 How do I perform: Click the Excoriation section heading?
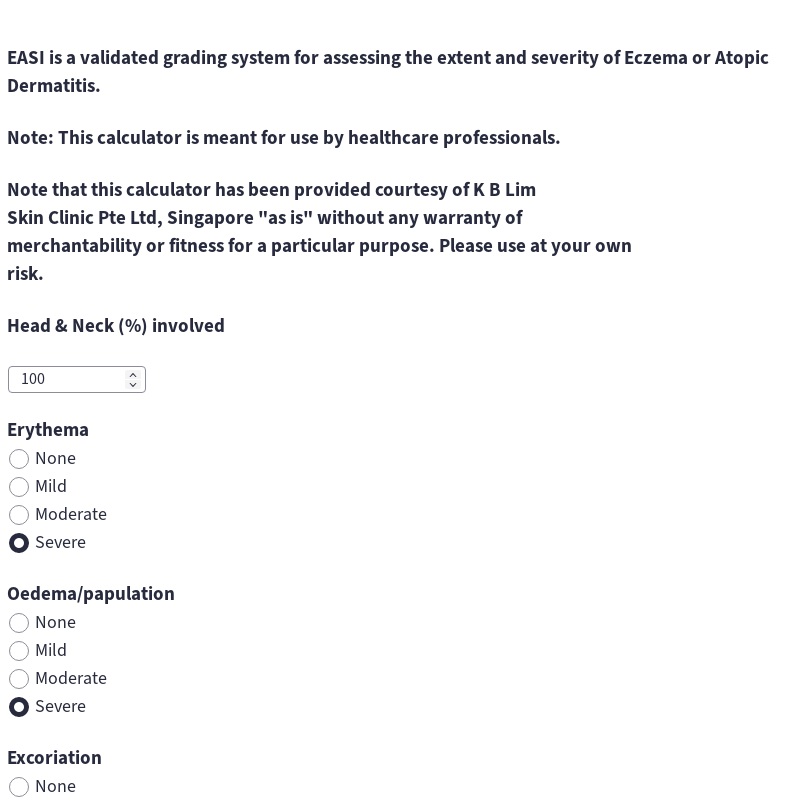[x=54, y=758]
